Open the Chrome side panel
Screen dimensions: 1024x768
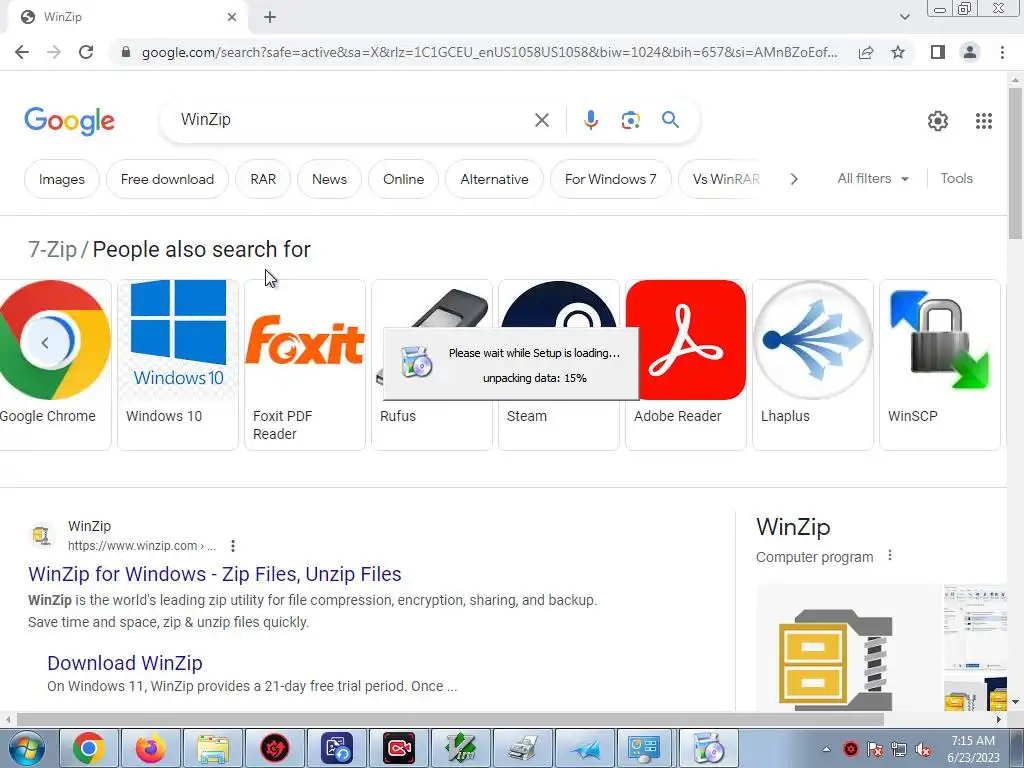[938, 52]
